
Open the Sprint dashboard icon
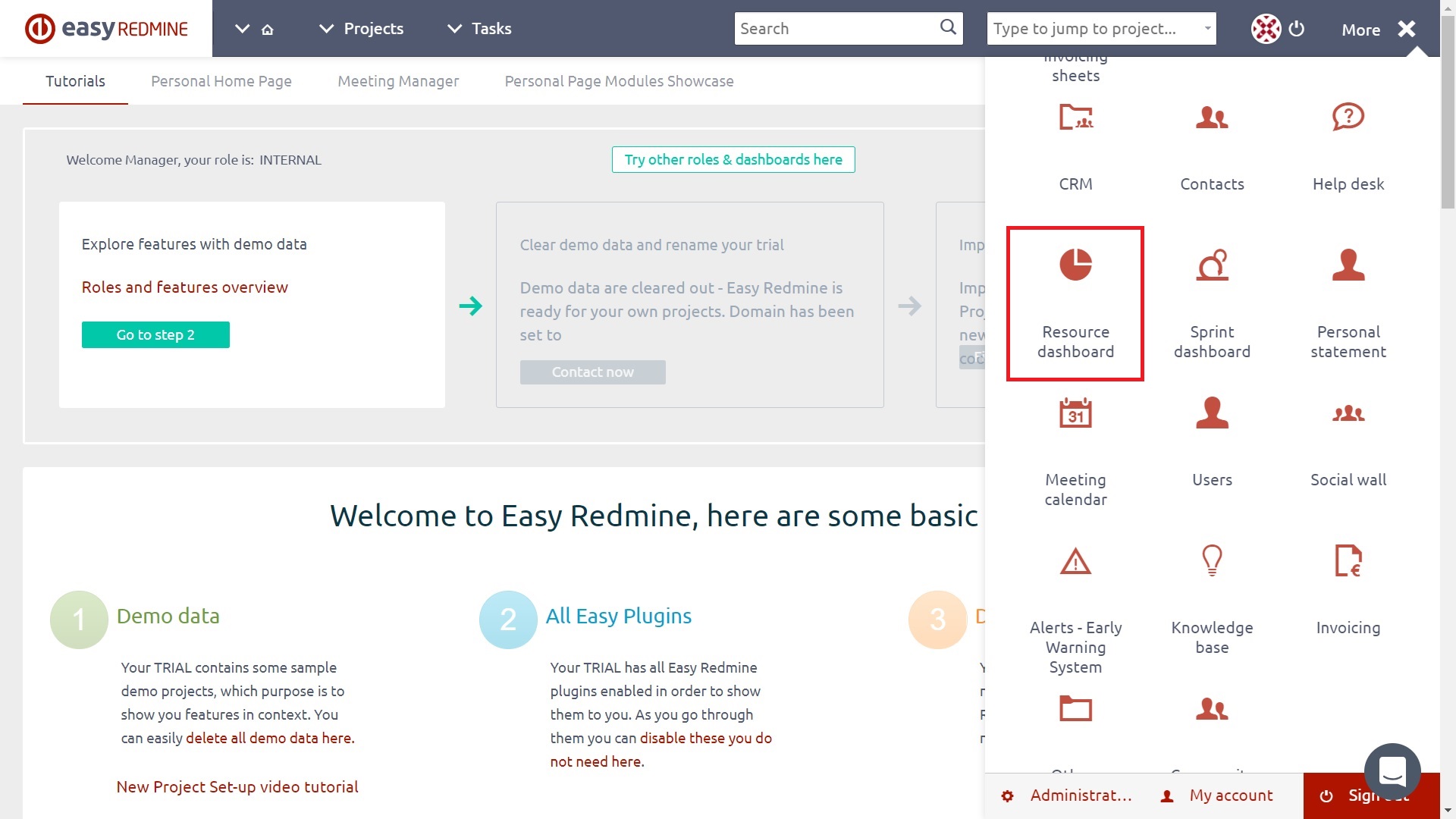click(x=1212, y=265)
